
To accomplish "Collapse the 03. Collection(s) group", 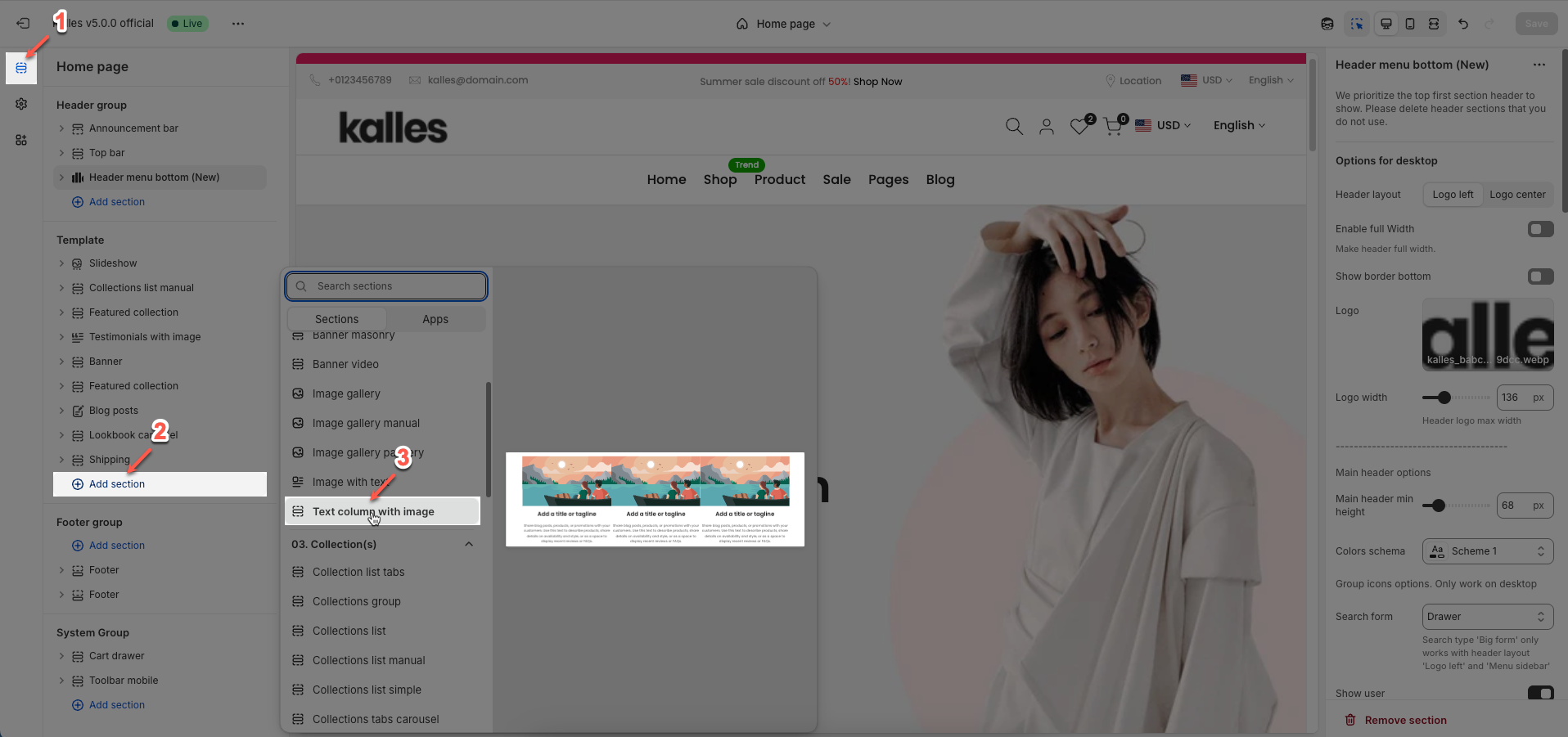I will 469,544.
